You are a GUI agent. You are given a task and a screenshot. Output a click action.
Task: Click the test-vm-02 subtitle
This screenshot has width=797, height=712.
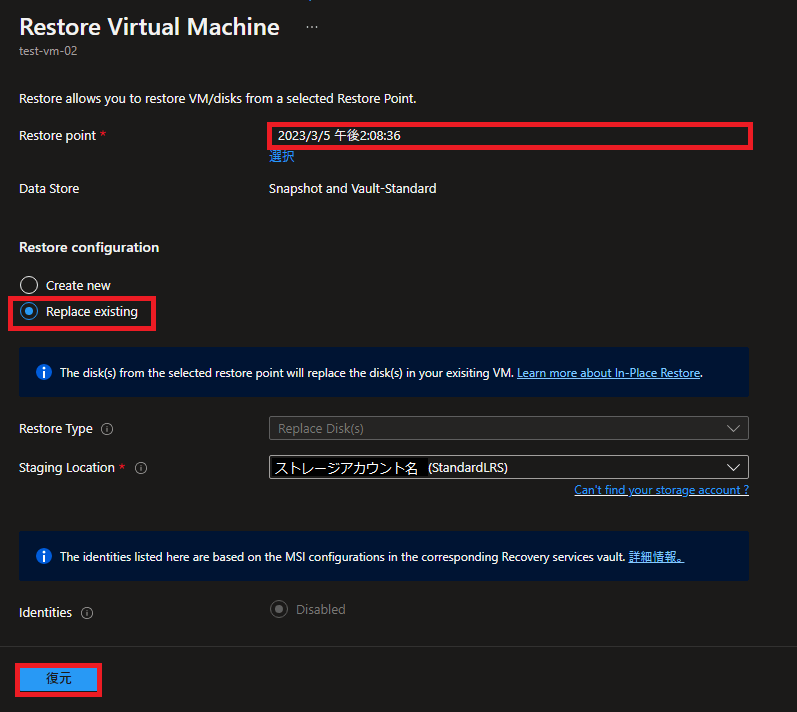48,51
